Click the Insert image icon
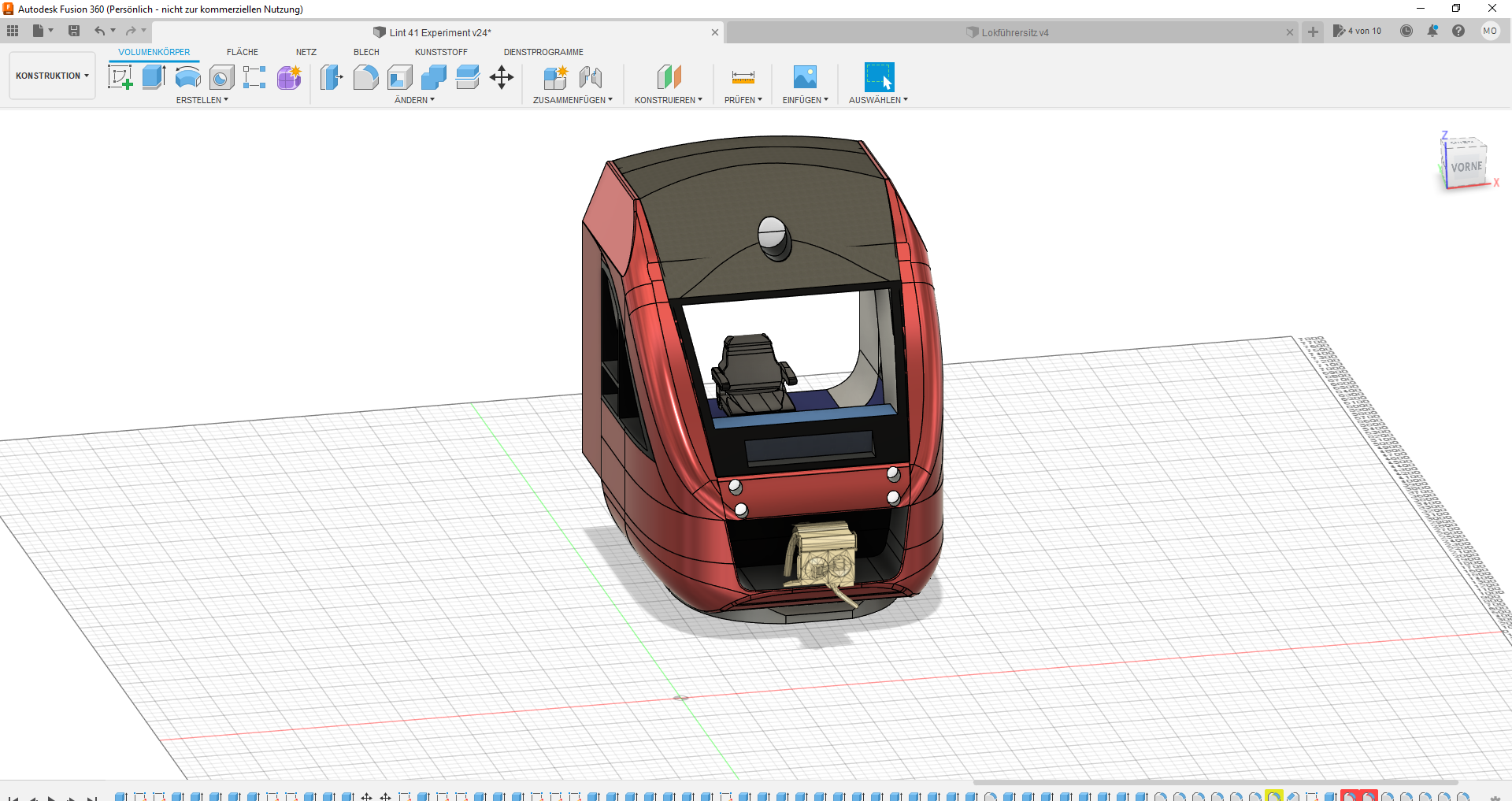 [x=805, y=77]
